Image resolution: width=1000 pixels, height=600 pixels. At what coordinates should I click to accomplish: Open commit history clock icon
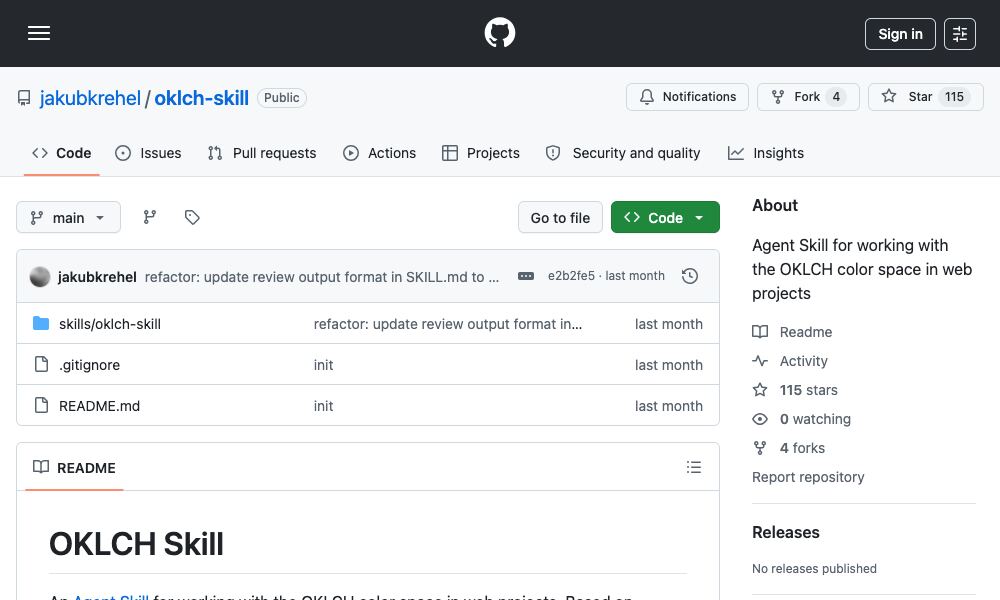(690, 276)
